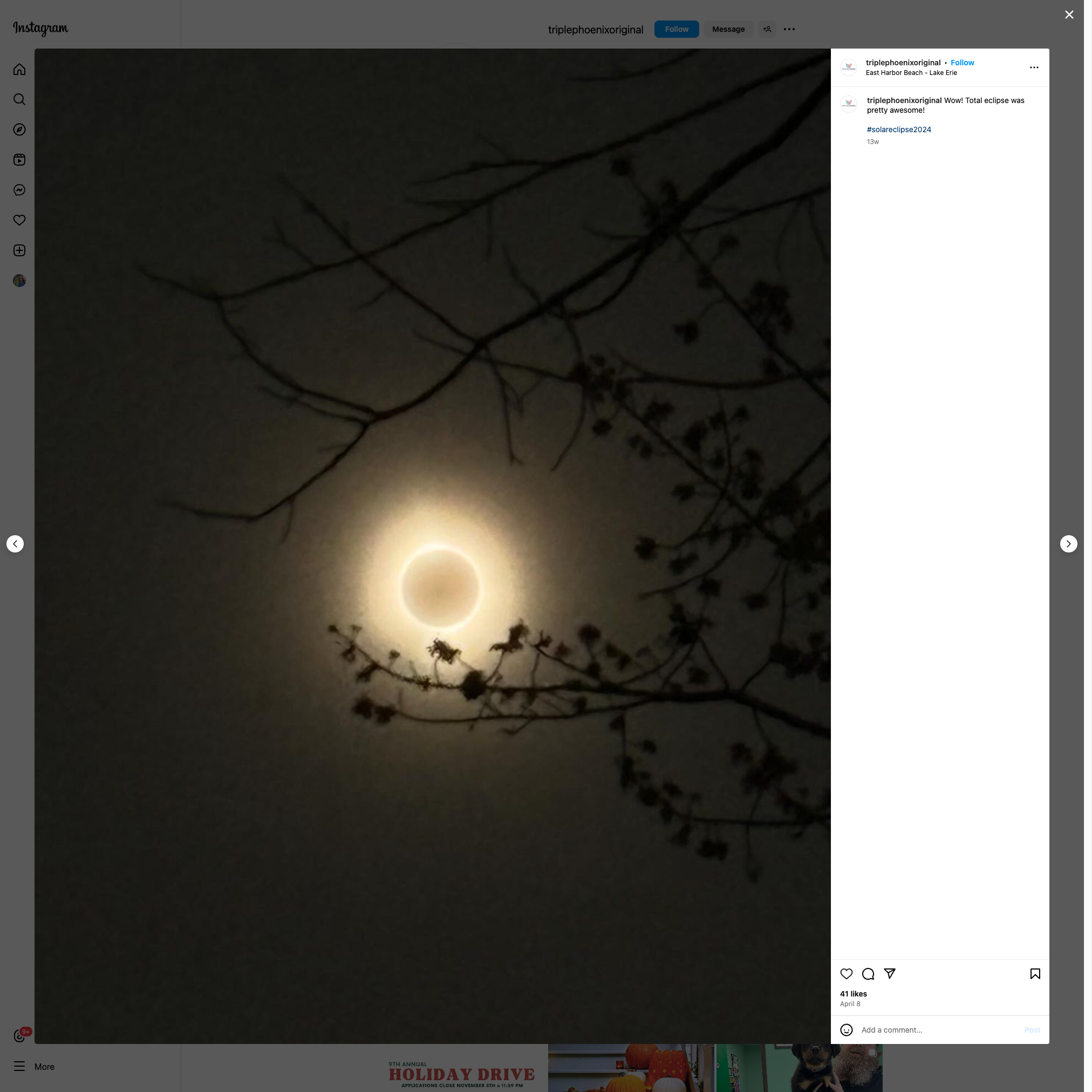Open the Reels icon in sidebar

click(x=19, y=160)
